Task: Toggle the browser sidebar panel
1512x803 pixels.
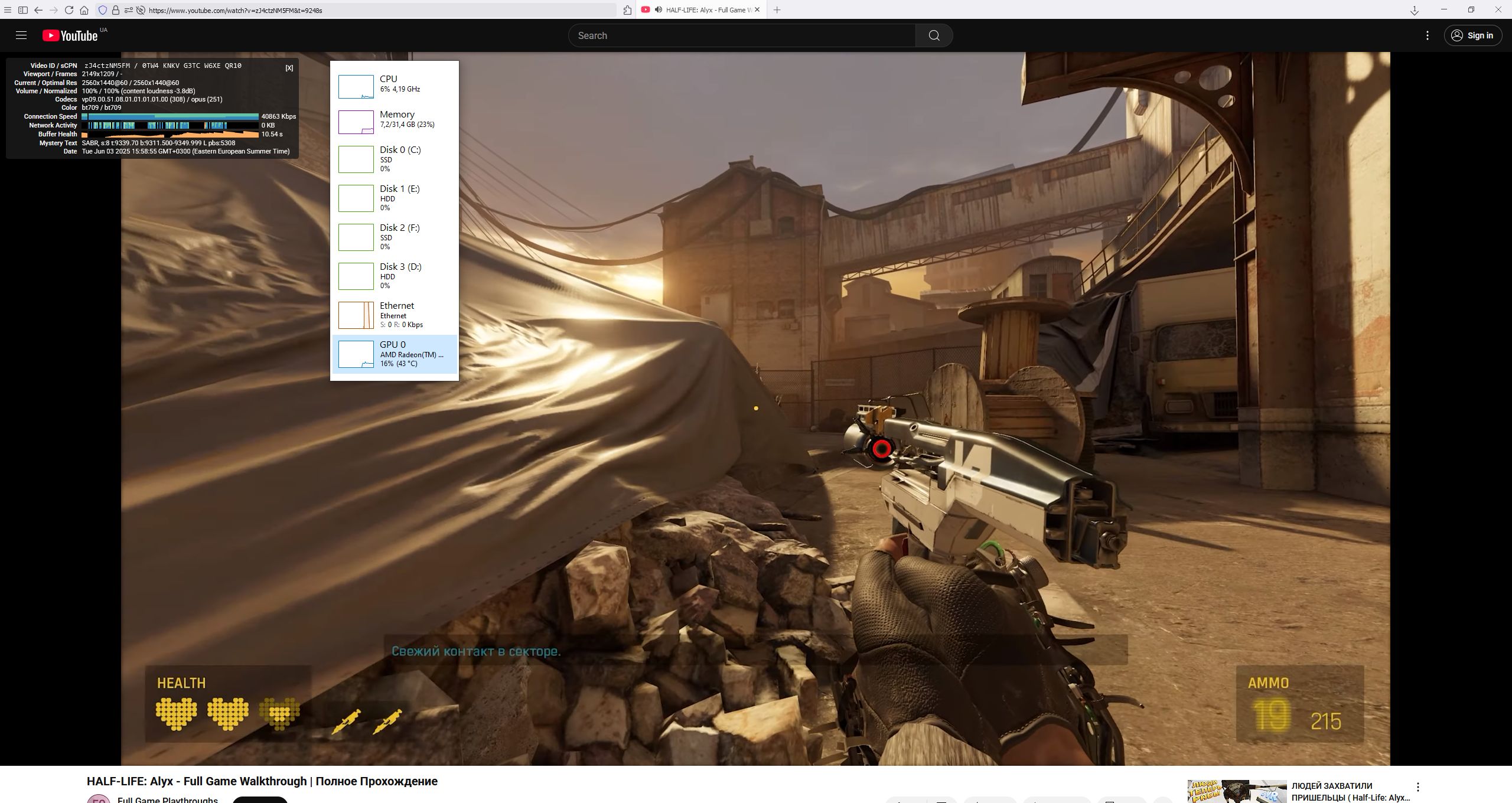Action: click(23, 10)
